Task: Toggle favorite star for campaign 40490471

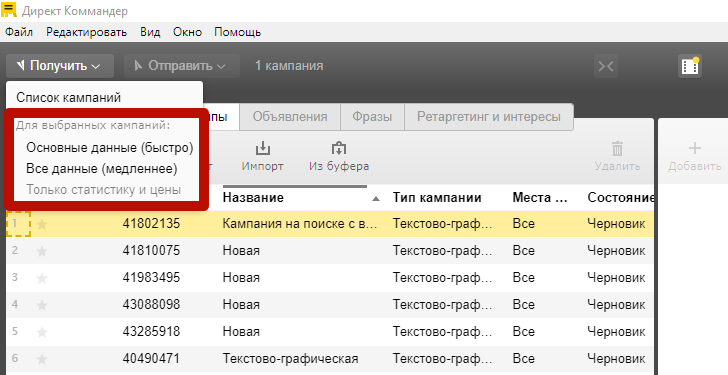Action: click(x=42, y=359)
